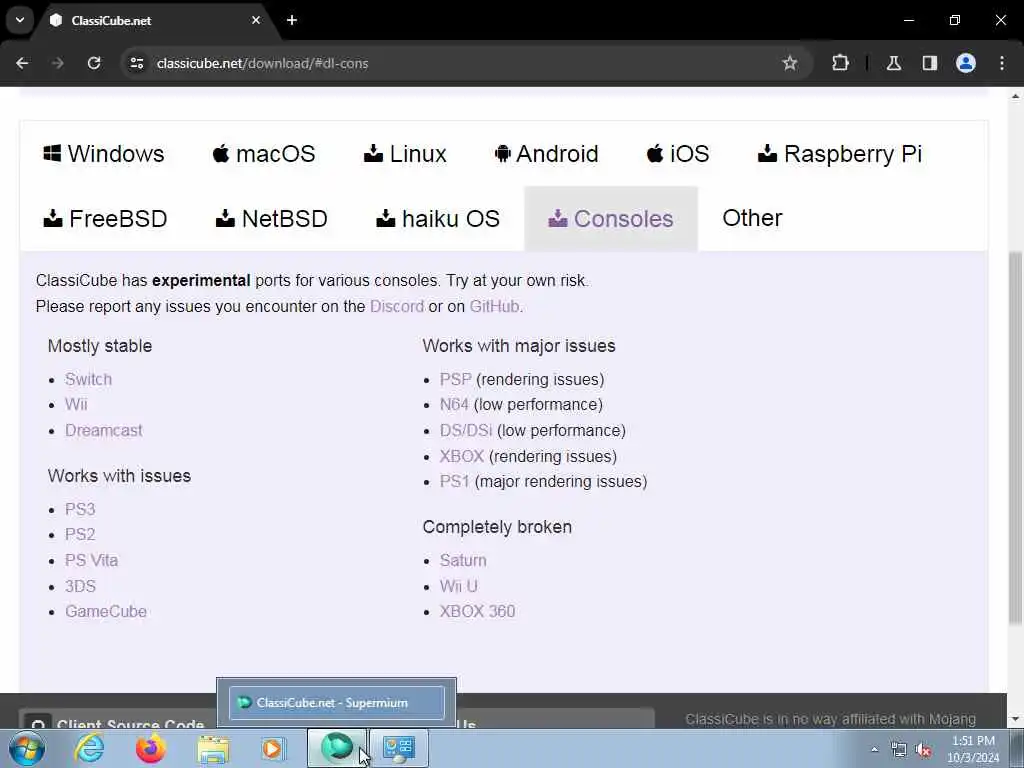Open the Discord link
1024x768 pixels.
[x=396, y=306]
